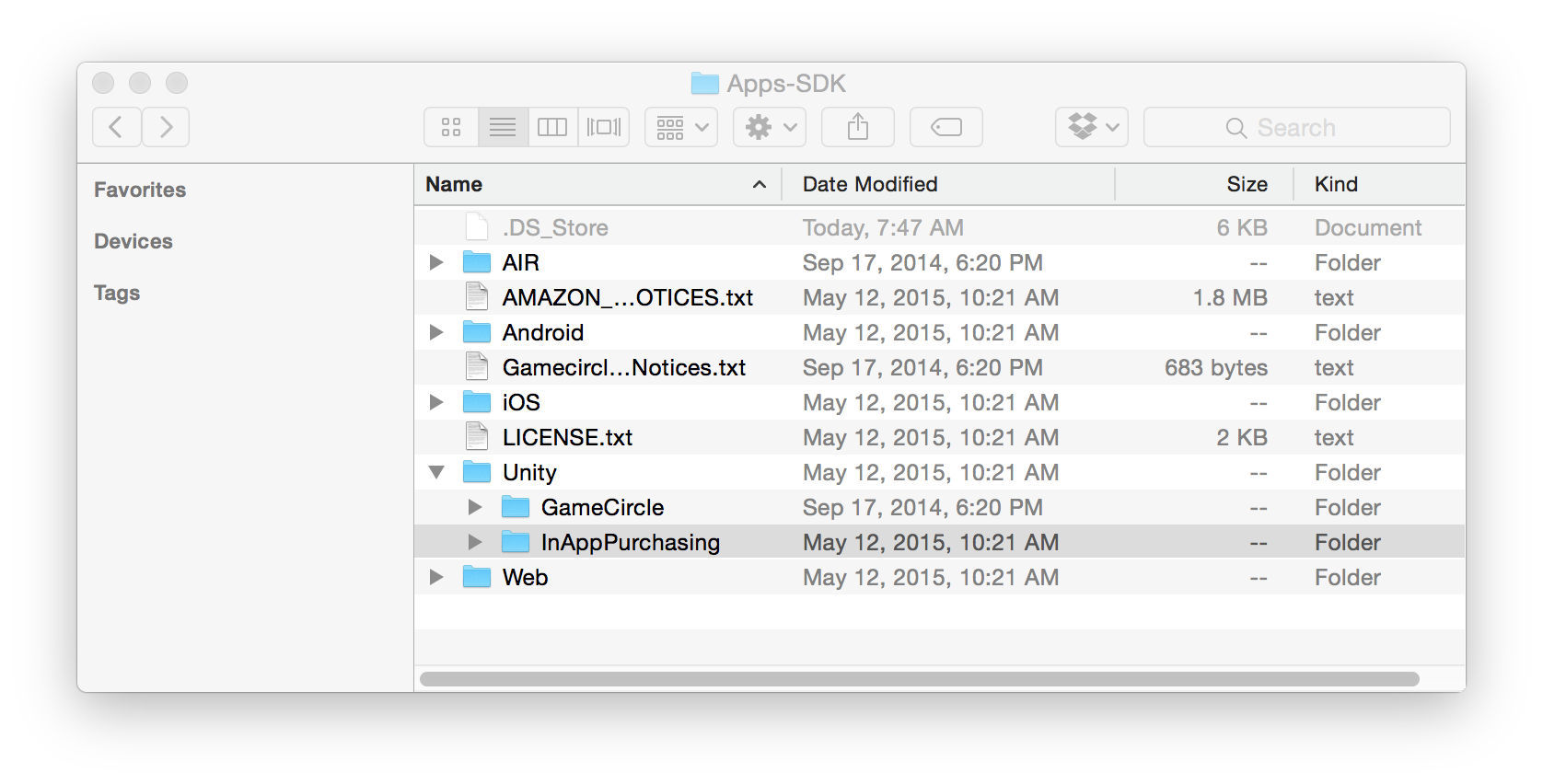
Task: Open the item arrangement dropdown
Action: pos(681,127)
